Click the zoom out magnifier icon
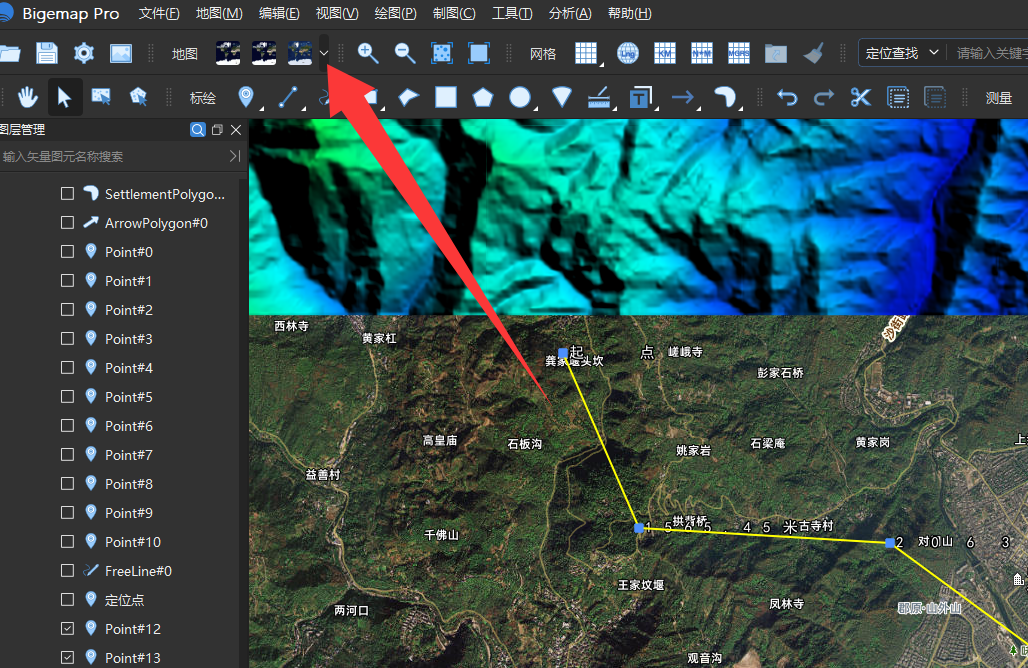Image resolution: width=1028 pixels, height=668 pixels. 405,53
